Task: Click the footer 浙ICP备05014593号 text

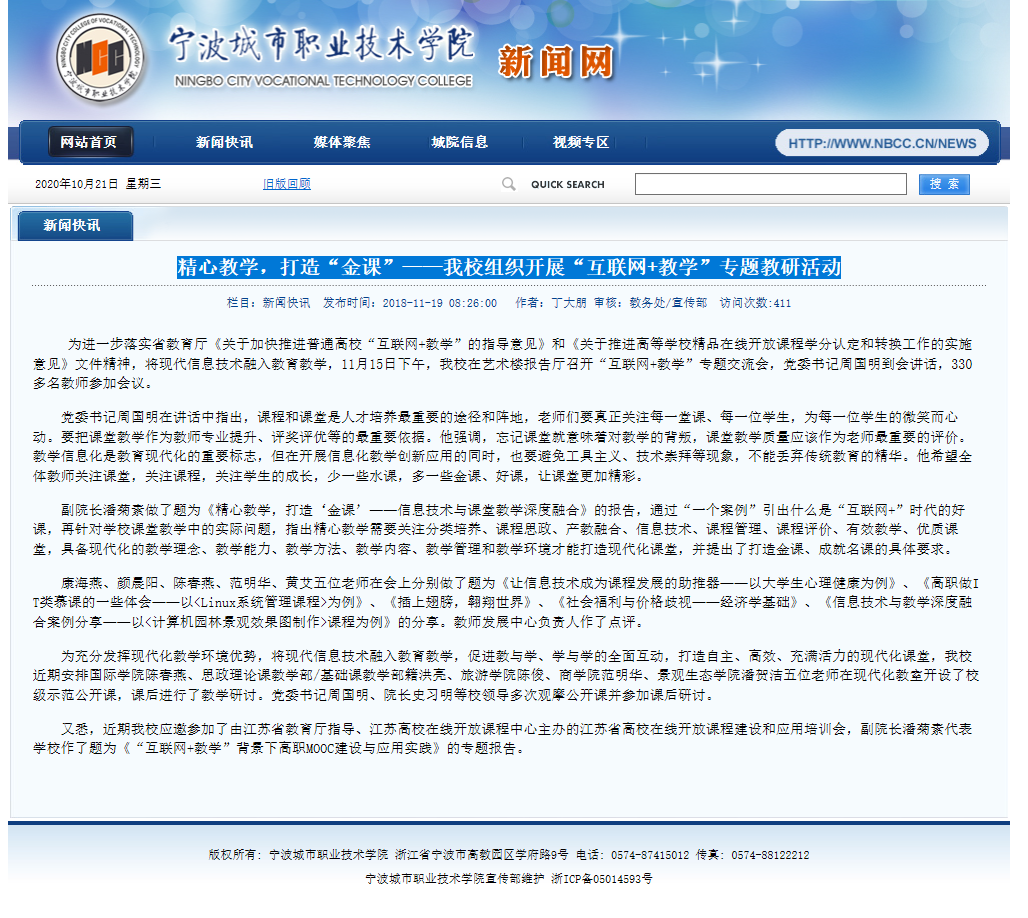Action: (602, 879)
